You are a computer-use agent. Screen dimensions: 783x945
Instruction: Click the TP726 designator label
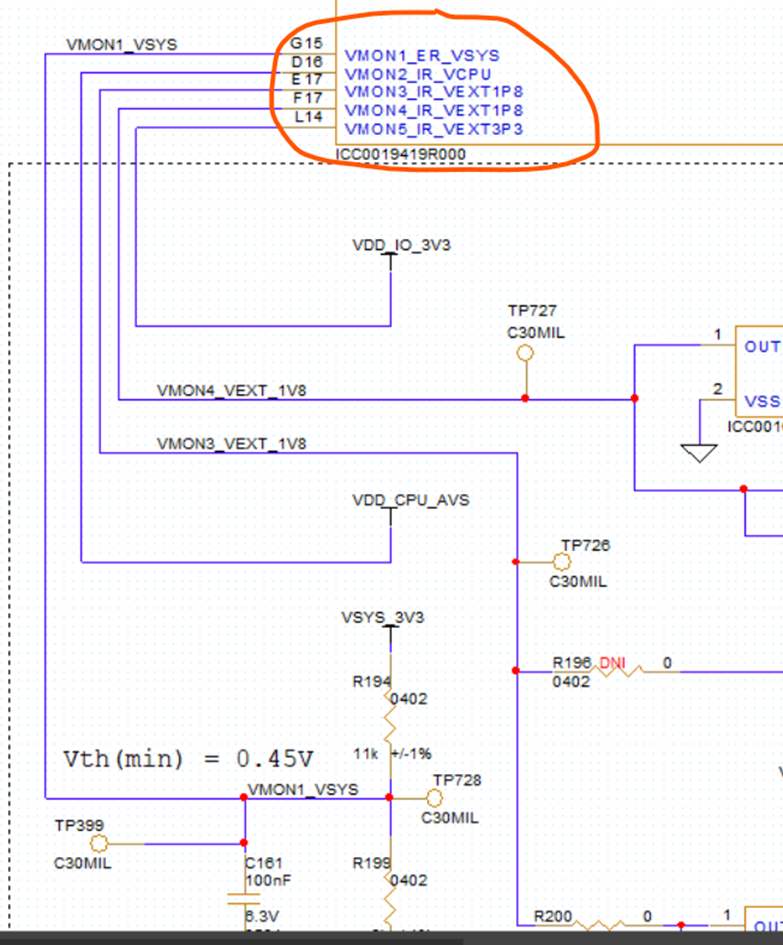click(x=585, y=545)
